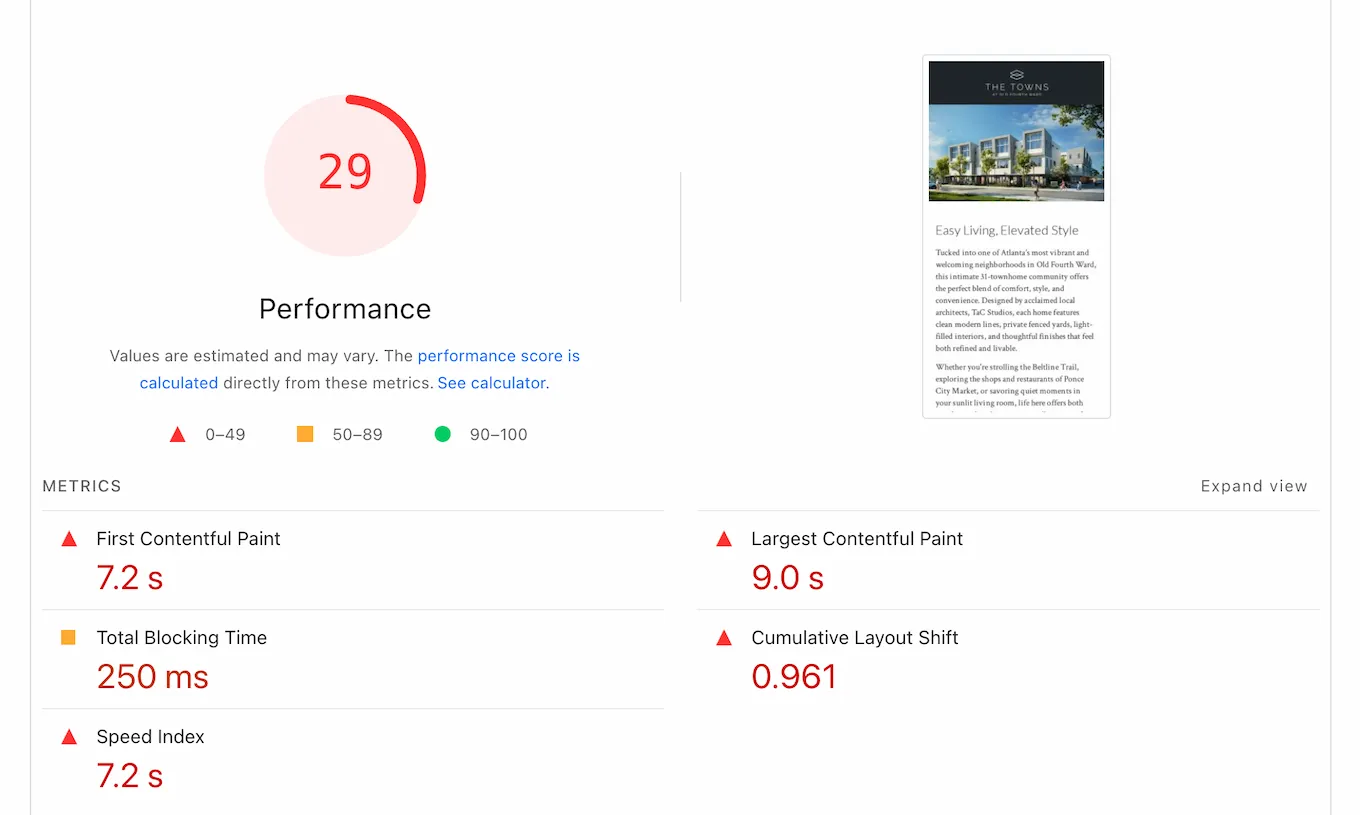Open the 'See calculator' link
Viewport: 1360px width, 815px height.
[x=491, y=383]
